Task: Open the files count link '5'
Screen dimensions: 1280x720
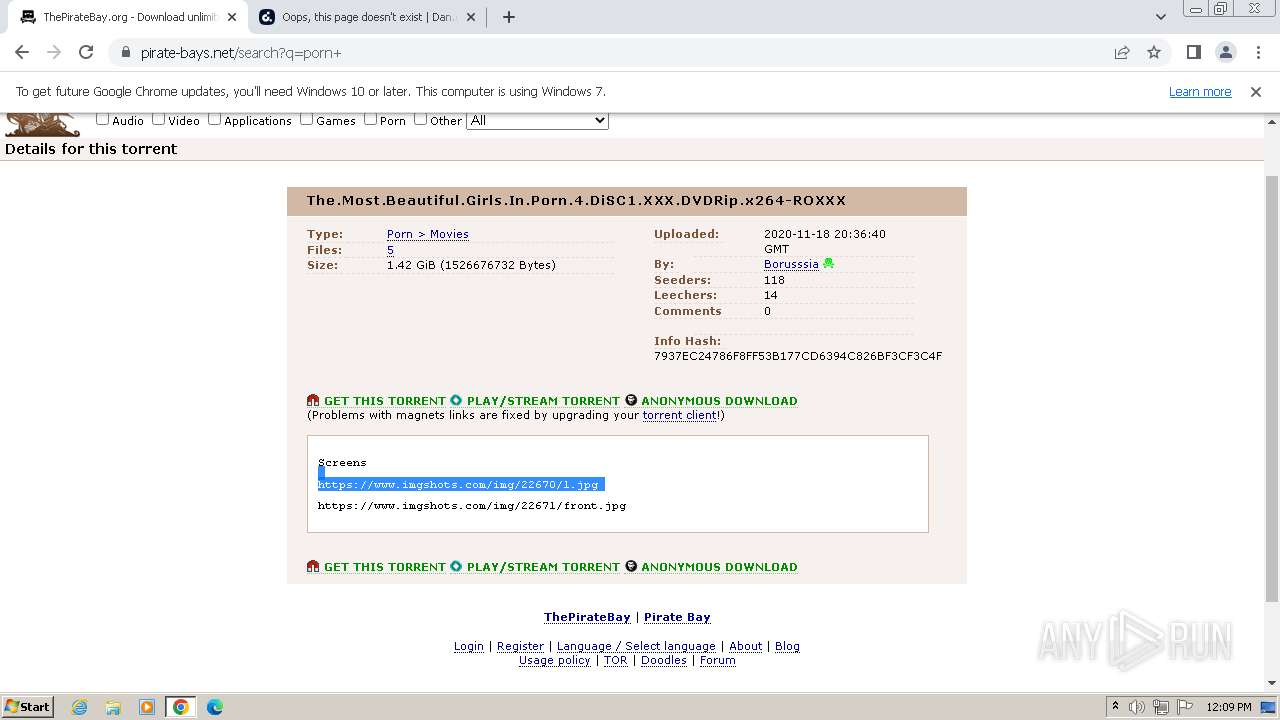Action: point(390,250)
